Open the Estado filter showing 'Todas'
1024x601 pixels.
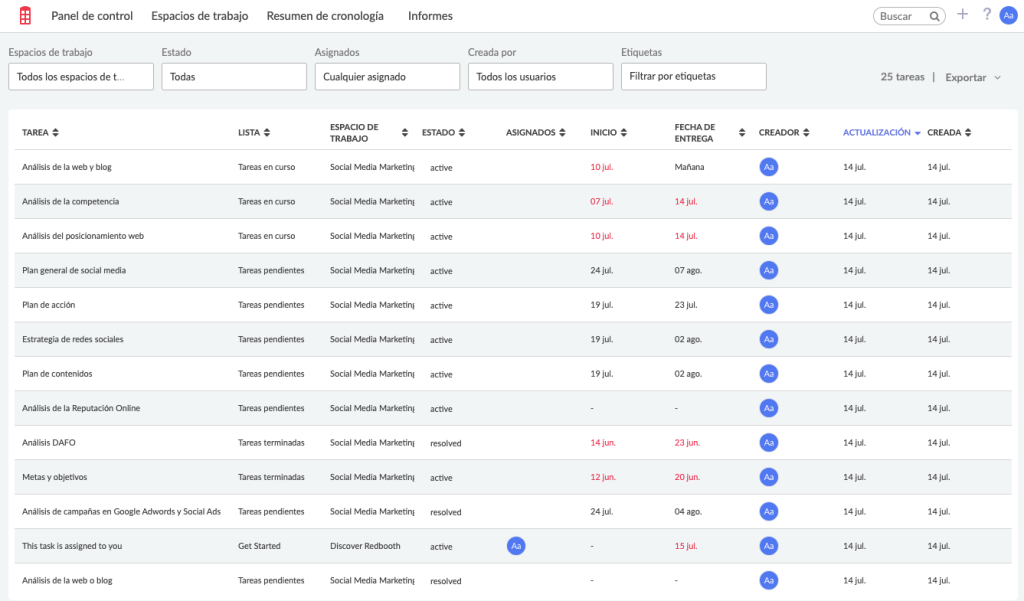click(x=234, y=75)
